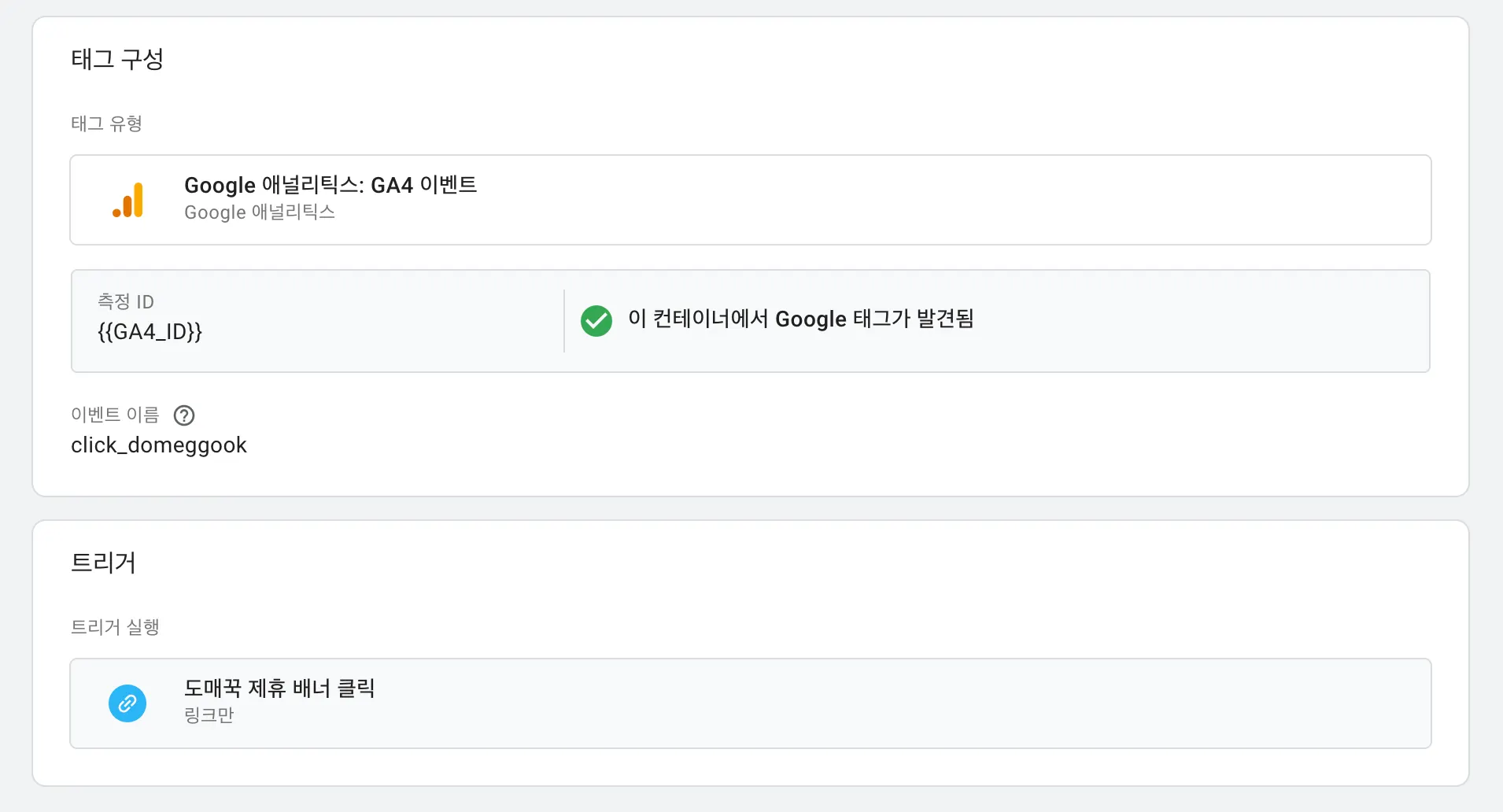Screen dimensions: 1503x812
Task: Click the 'Google 애널리틱스' subtitle text
Action: click(x=260, y=212)
